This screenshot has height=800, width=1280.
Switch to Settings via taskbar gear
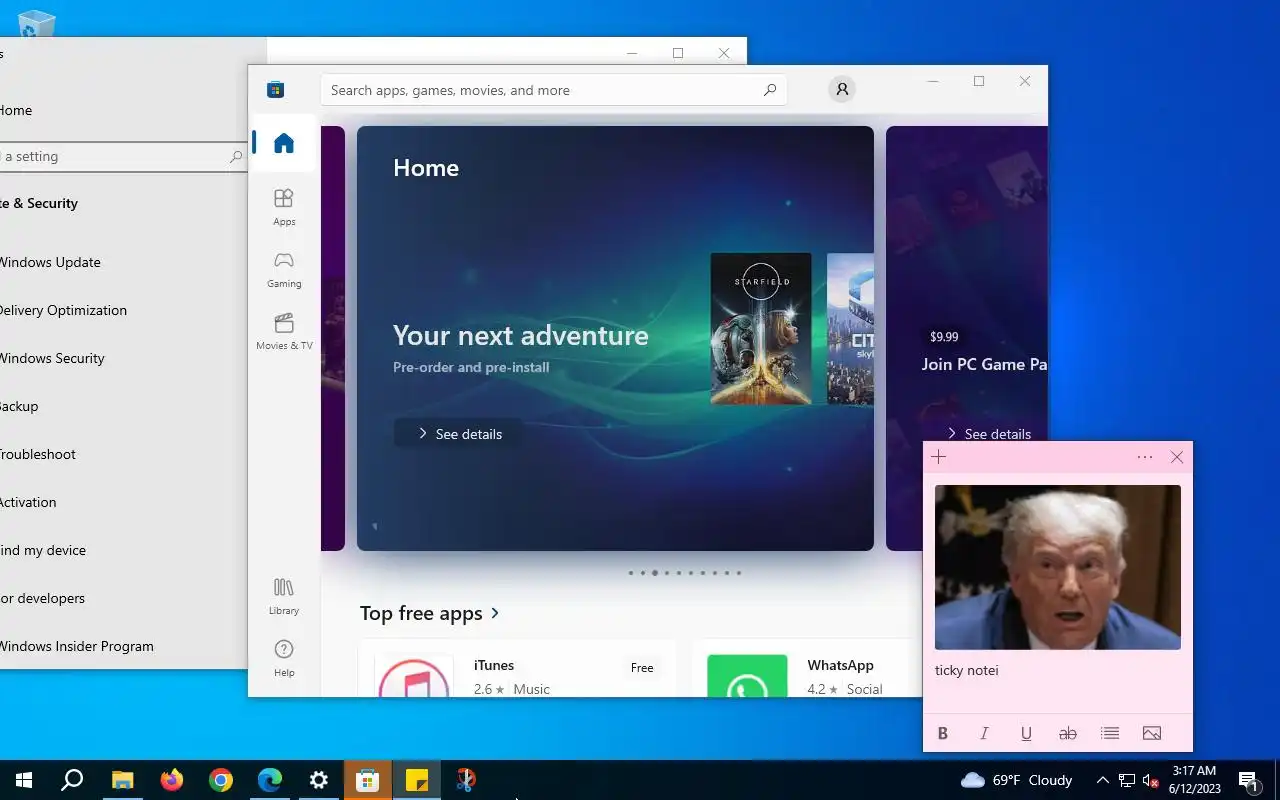click(x=319, y=780)
